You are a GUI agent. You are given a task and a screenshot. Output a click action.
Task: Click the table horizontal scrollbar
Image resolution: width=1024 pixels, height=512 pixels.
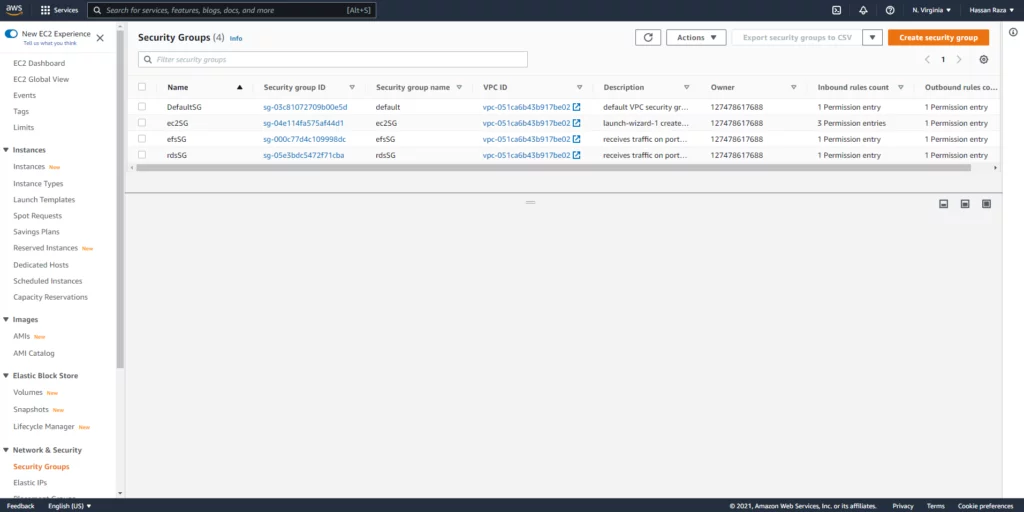(x=553, y=168)
